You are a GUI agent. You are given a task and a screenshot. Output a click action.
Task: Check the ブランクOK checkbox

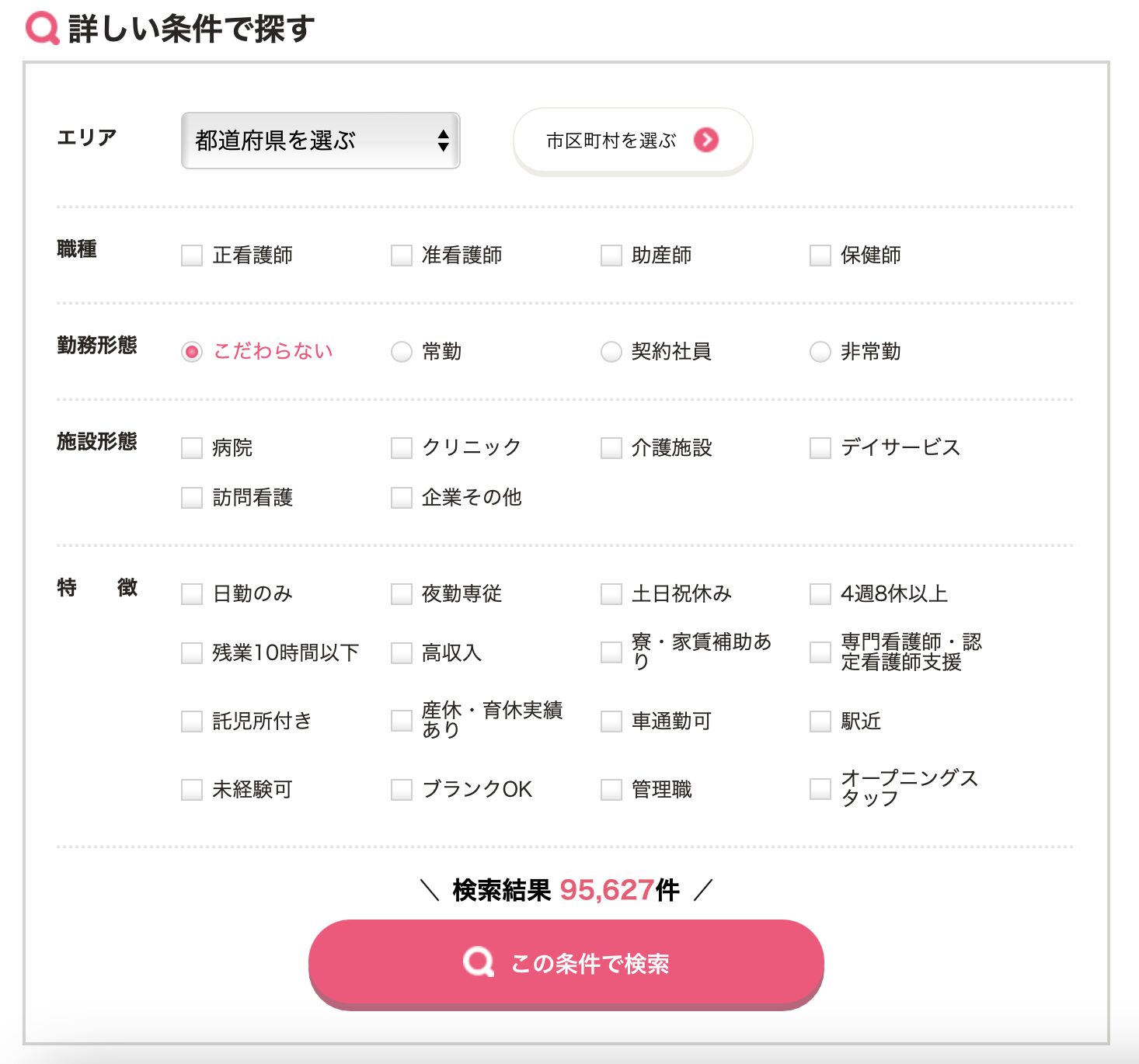[x=402, y=790]
